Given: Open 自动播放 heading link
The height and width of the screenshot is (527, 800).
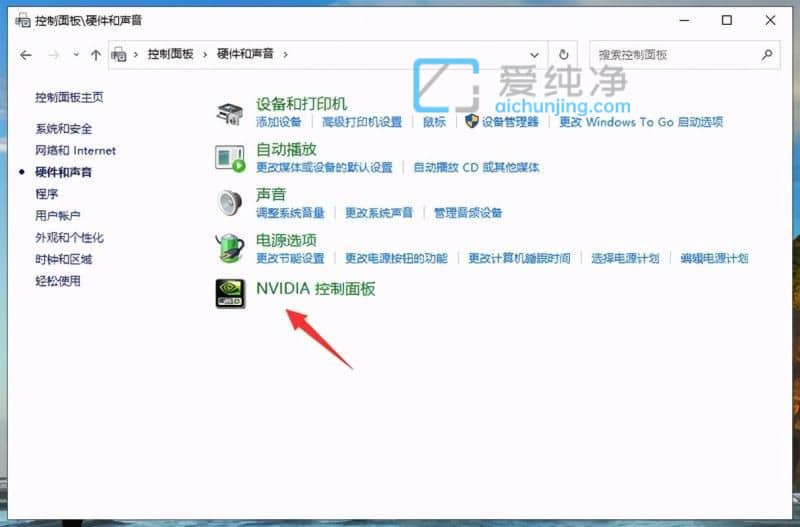Looking at the screenshot, I should point(286,149).
